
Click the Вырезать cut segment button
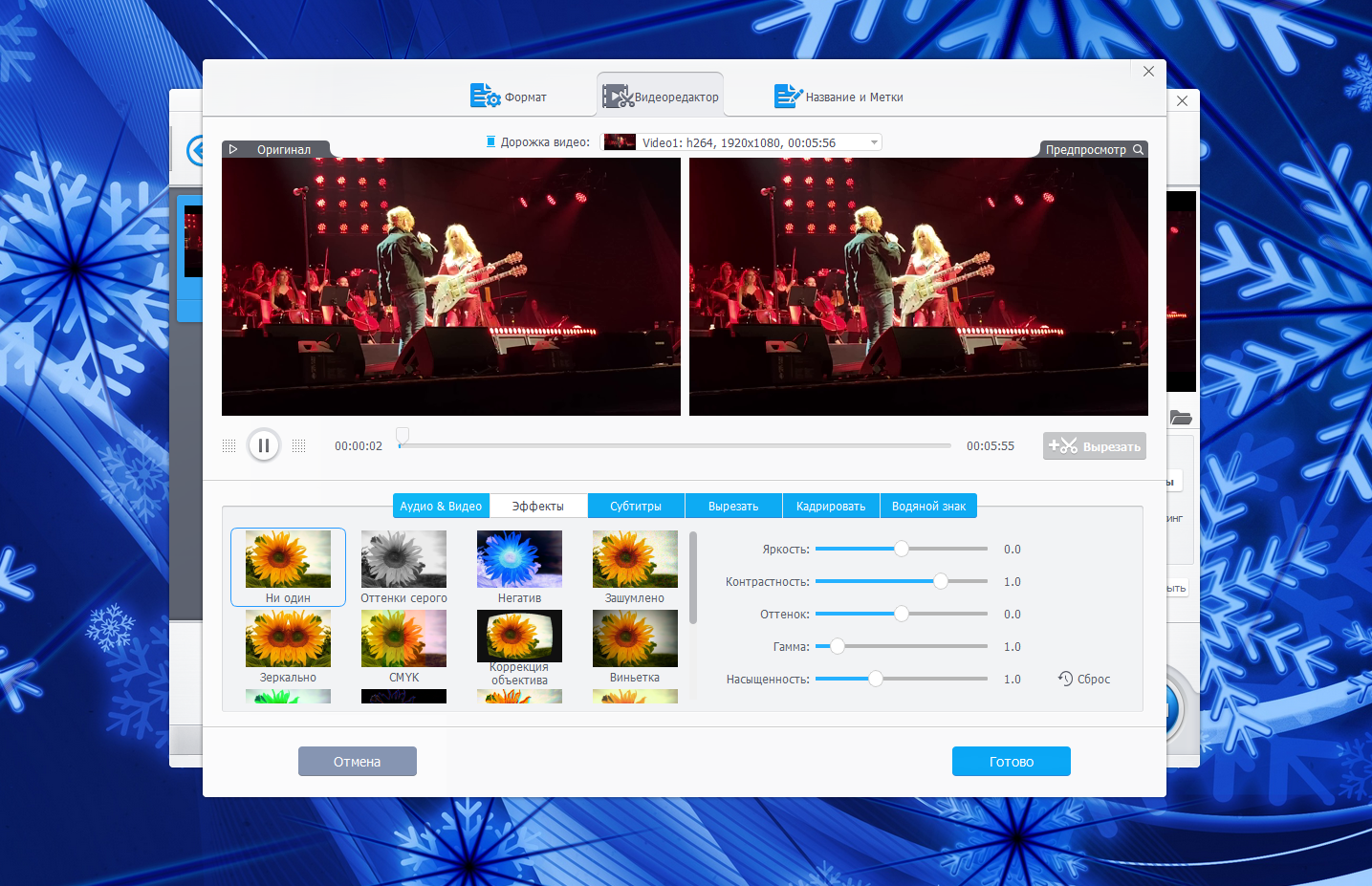1094,446
